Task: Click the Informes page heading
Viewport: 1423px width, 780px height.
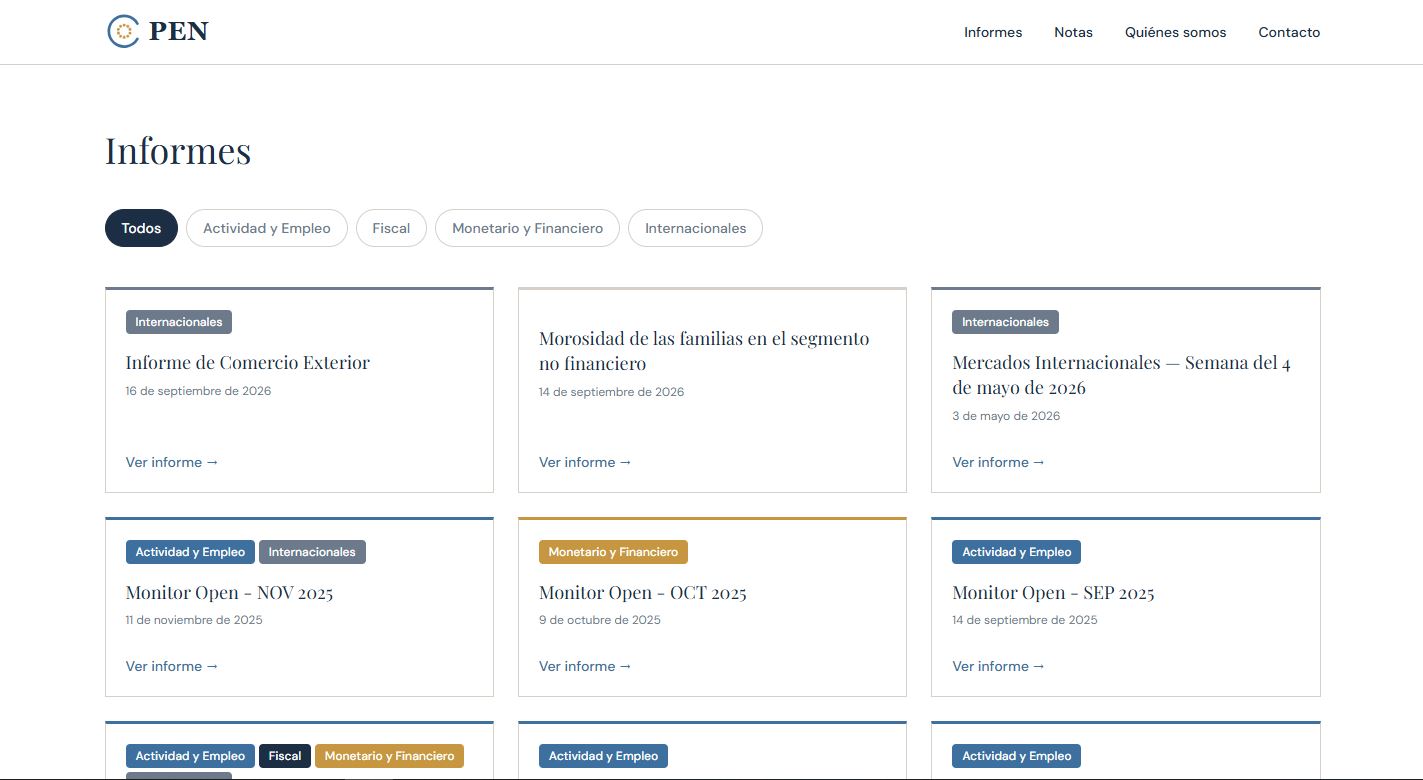Action: click(178, 151)
